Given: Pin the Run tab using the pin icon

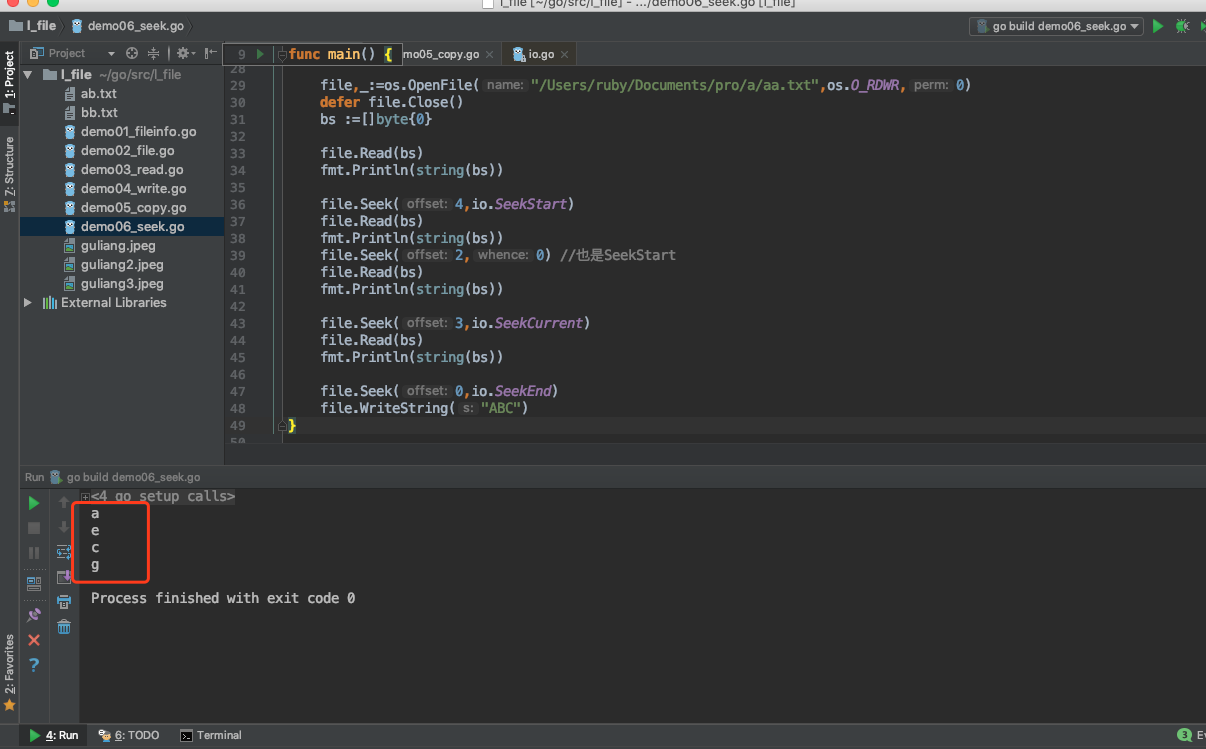Looking at the screenshot, I should click(x=34, y=615).
